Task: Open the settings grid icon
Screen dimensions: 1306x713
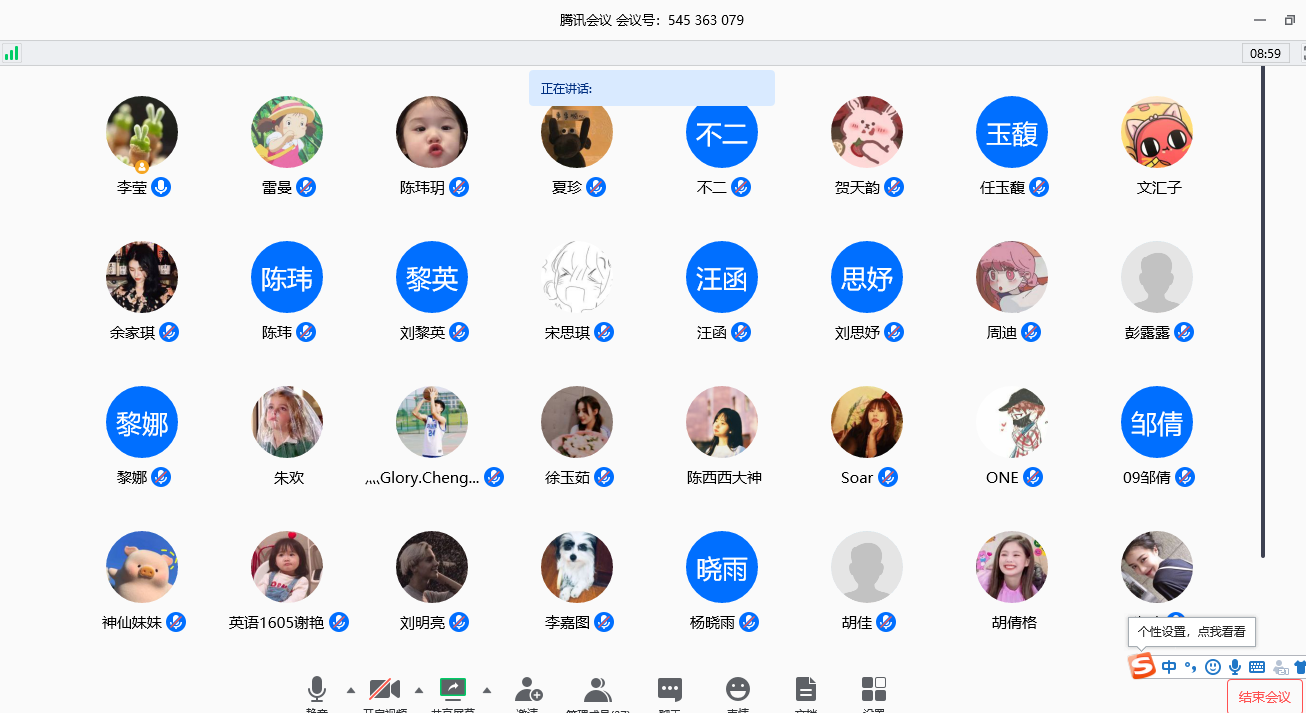Action: point(874,689)
